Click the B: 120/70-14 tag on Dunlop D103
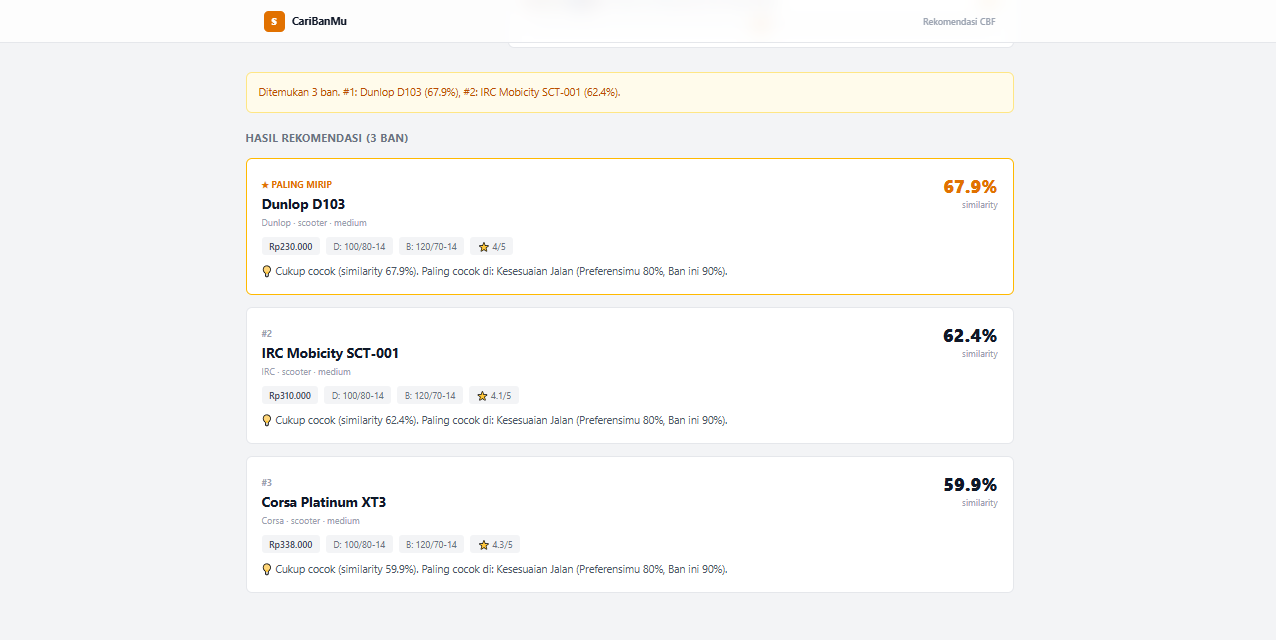The height and width of the screenshot is (640, 1276). coord(431,247)
